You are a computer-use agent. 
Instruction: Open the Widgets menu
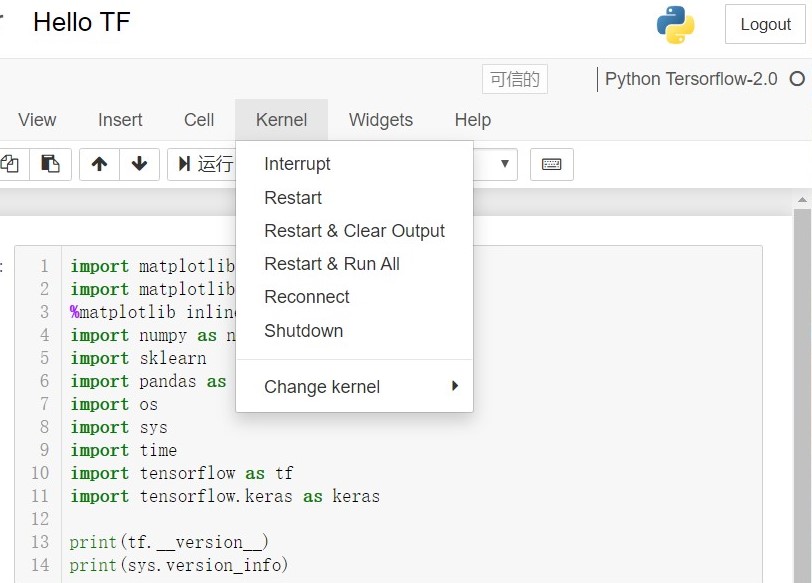[381, 120]
